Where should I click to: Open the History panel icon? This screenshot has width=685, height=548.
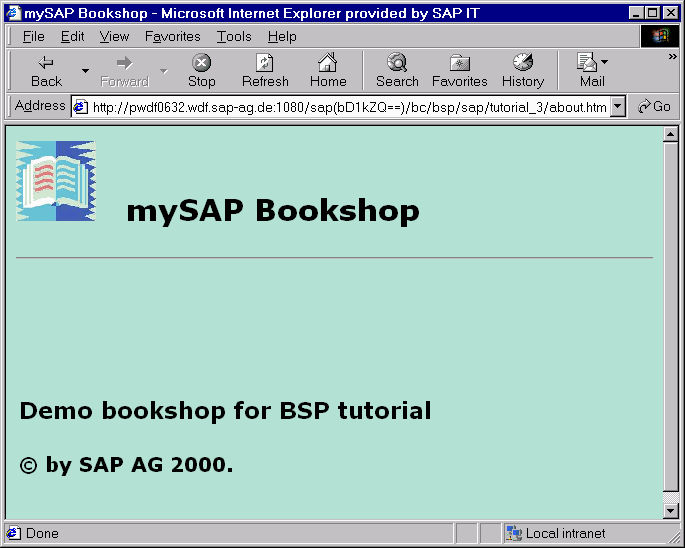tap(522, 63)
